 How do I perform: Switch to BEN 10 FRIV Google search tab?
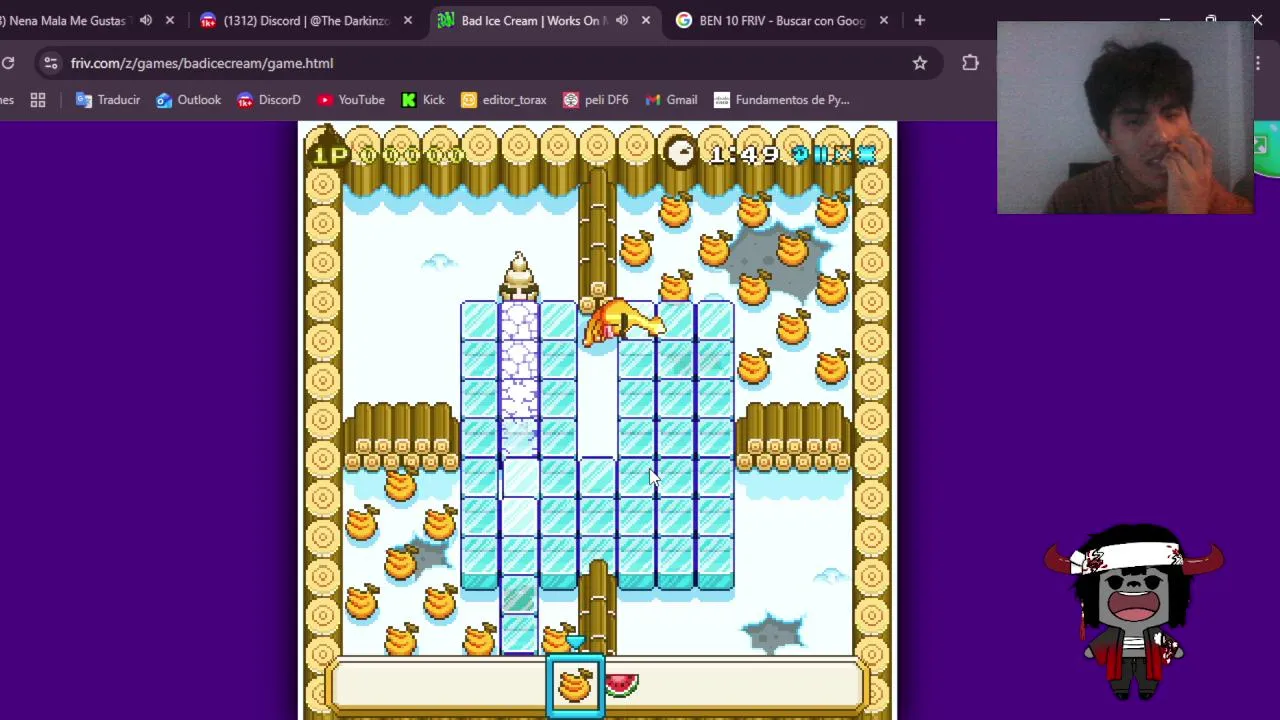click(x=782, y=20)
